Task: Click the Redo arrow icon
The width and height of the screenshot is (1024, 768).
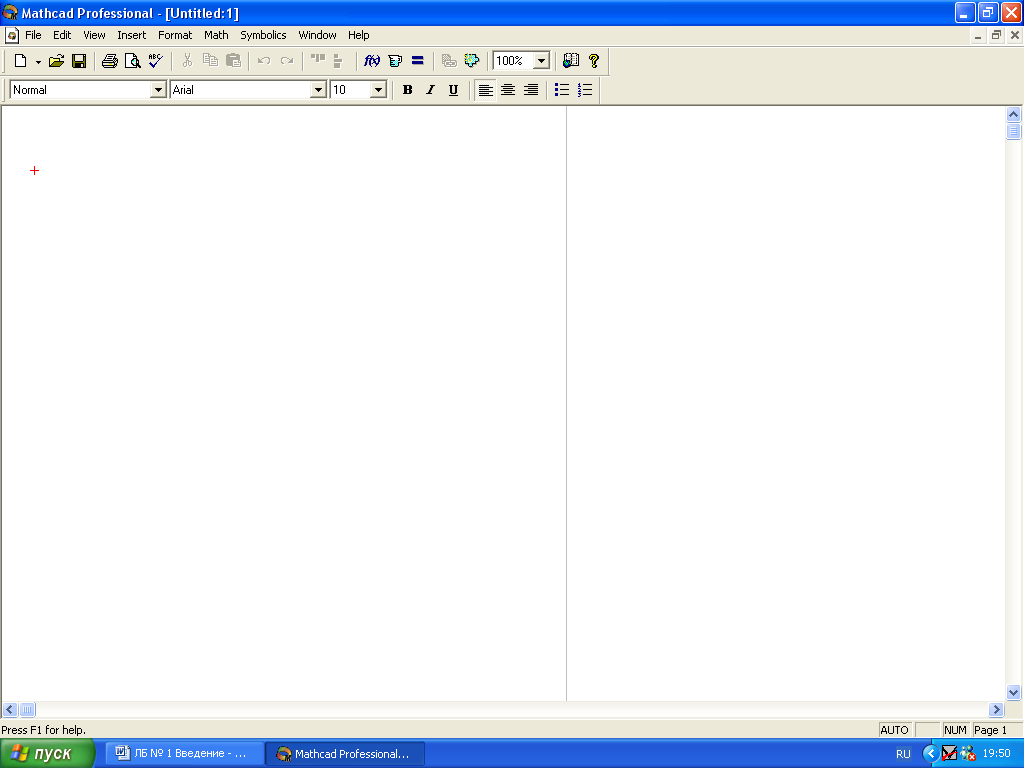Action: [x=287, y=61]
